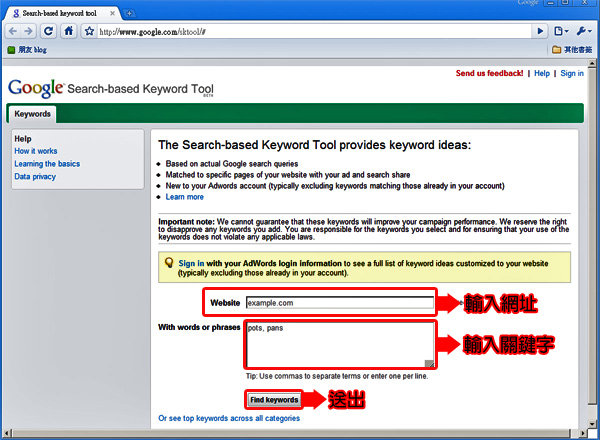Viewport: 600px width, 440px height.
Task: Open the How it works link
Action: click(x=36, y=151)
